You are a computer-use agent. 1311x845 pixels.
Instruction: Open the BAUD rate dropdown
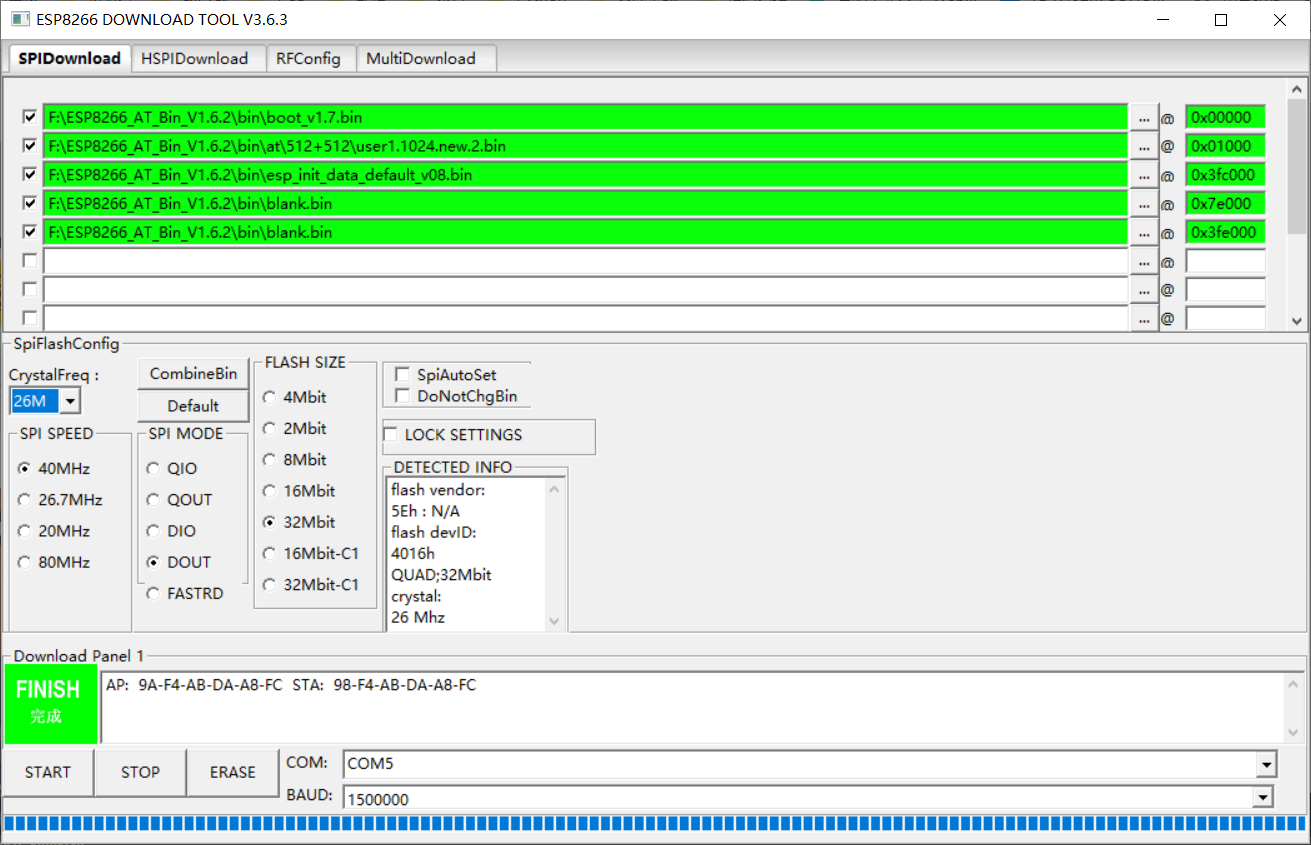(x=1264, y=798)
